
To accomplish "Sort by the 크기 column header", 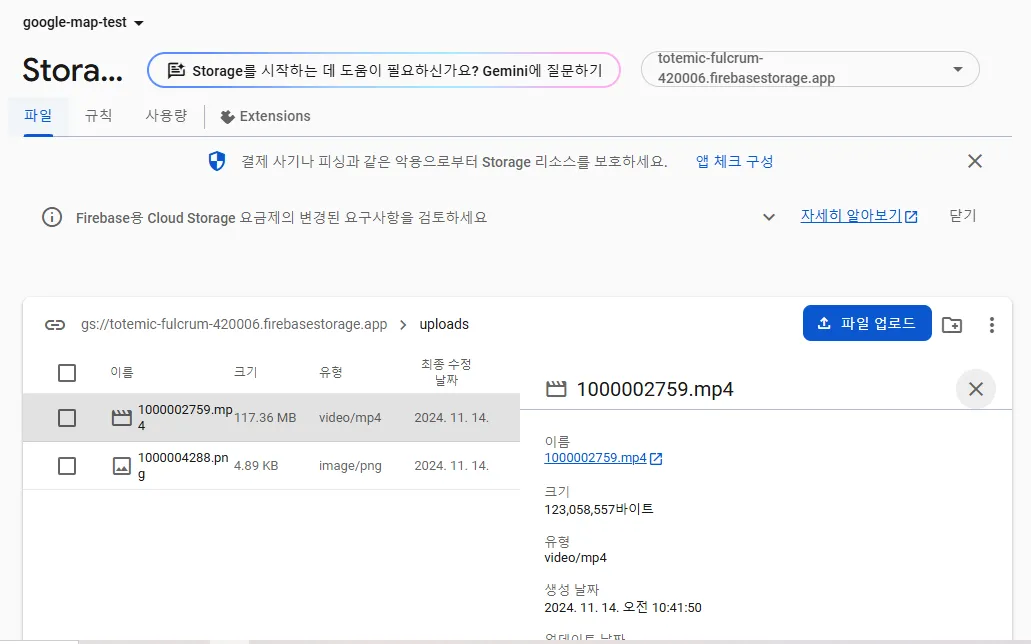I will 246,372.
